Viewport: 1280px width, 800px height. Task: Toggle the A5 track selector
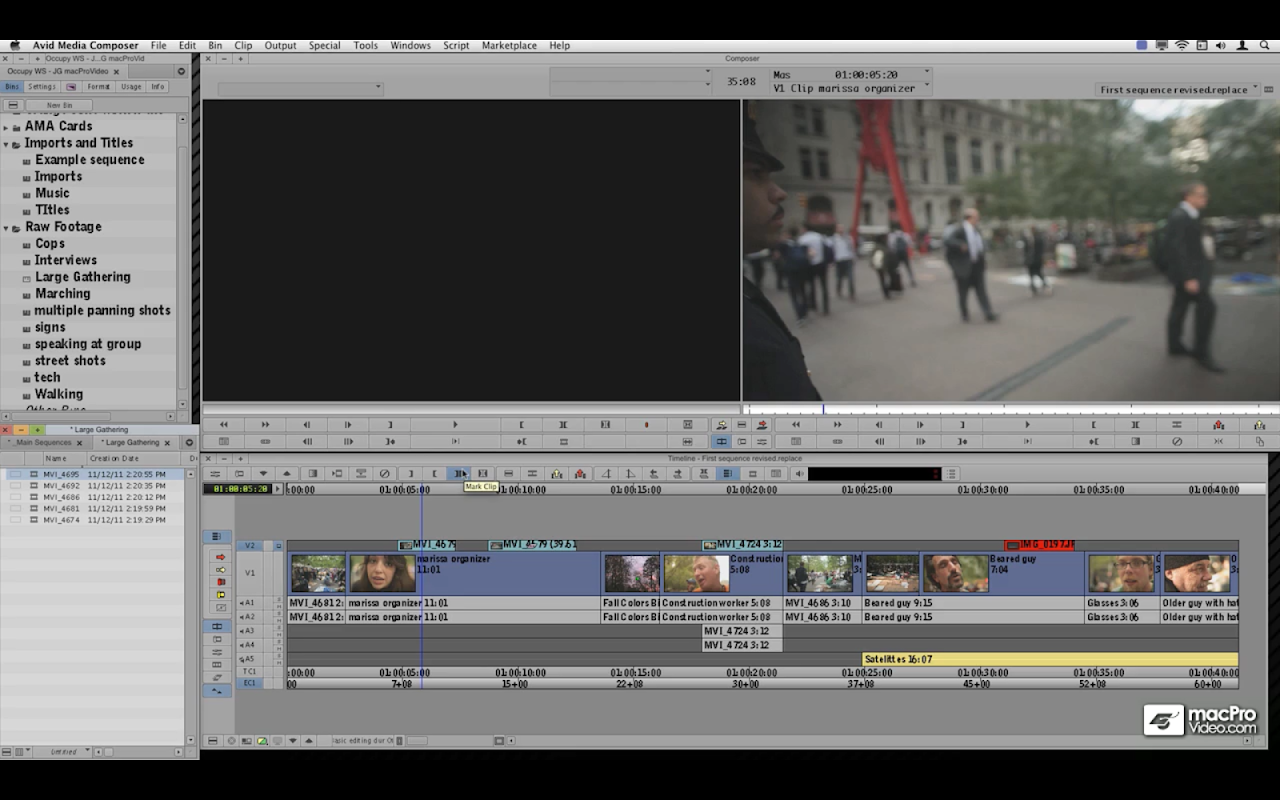point(251,659)
